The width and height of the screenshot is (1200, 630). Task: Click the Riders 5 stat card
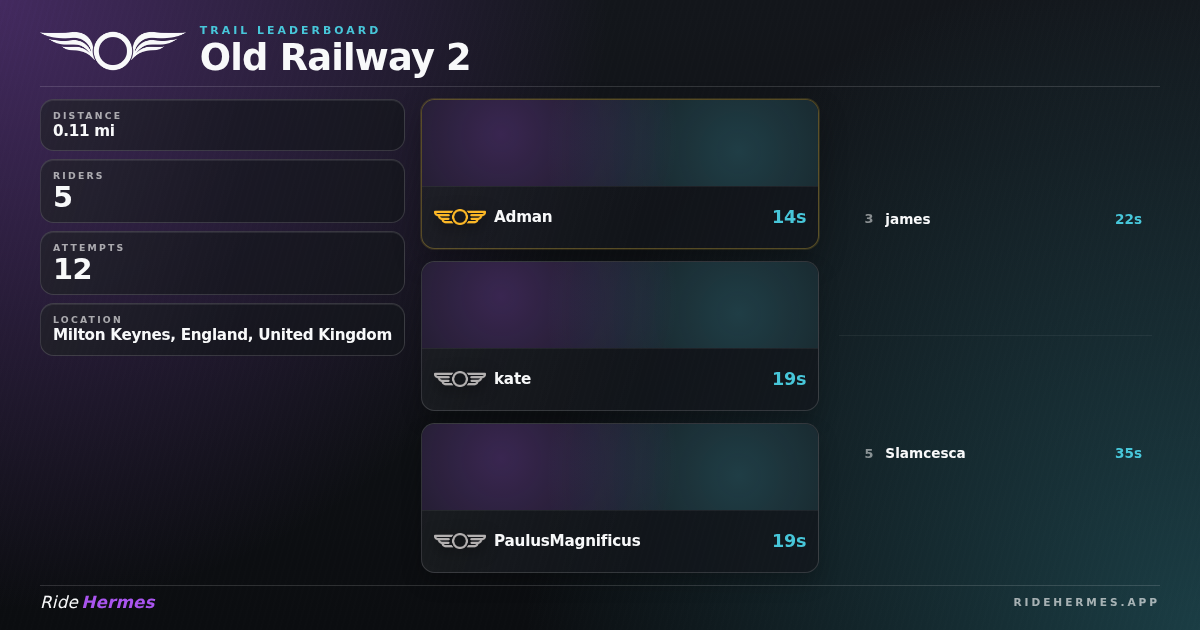tap(222, 191)
